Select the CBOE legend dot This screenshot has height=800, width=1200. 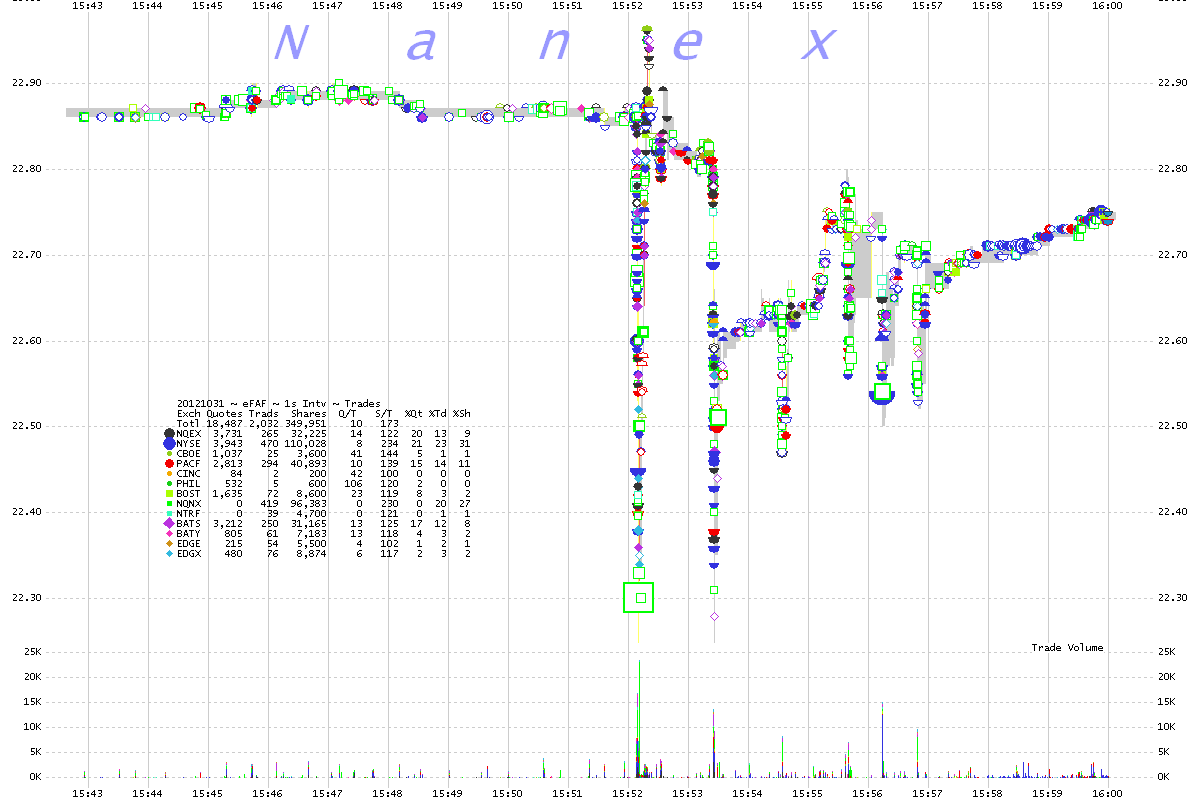pyautogui.click(x=169, y=453)
